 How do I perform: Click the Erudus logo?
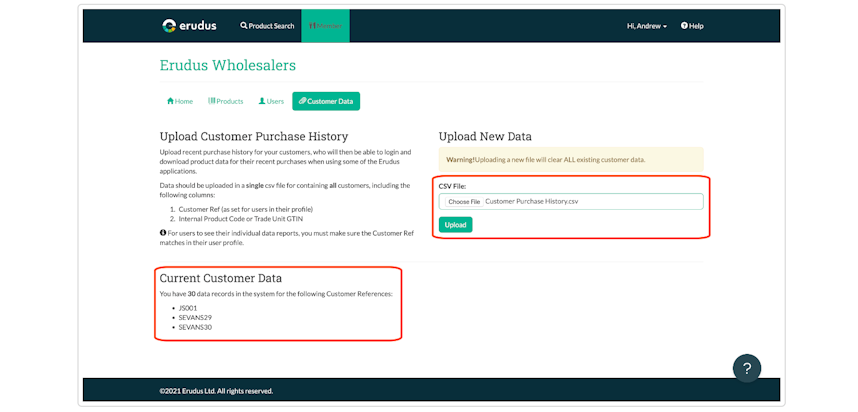click(x=189, y=26)
